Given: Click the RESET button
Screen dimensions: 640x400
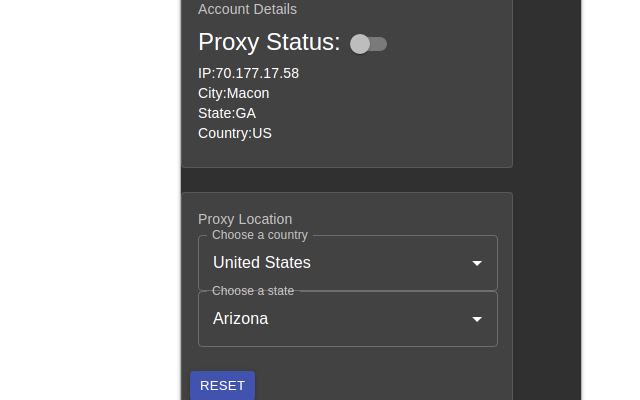Looking at the screenshot, I should click(222, 386).
